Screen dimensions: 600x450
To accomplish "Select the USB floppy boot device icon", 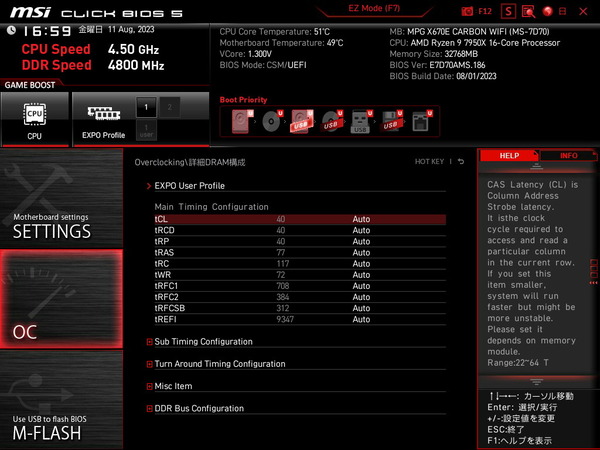I will 391,121.
